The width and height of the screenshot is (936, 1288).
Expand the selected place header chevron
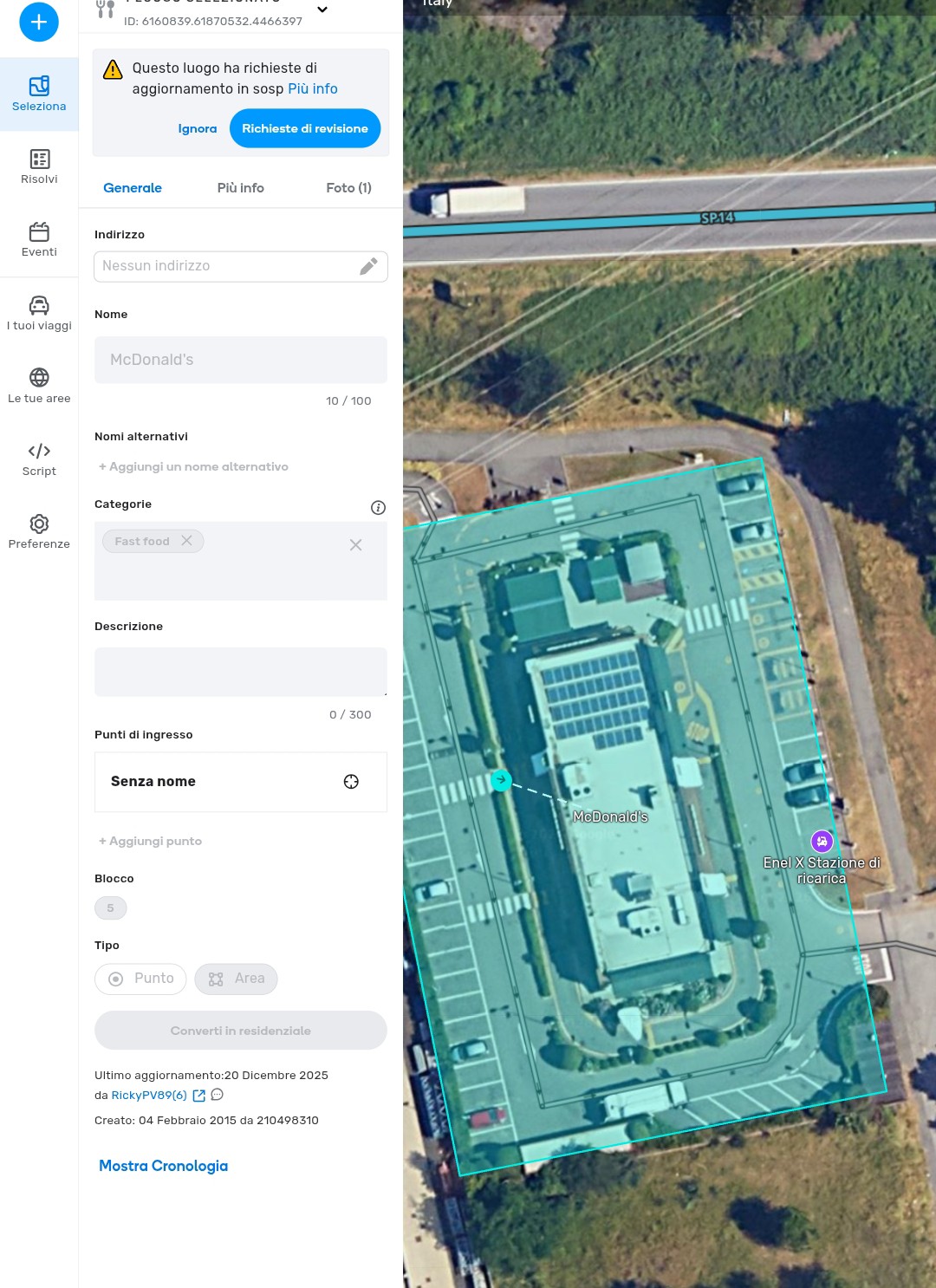(x=322, y=10)
